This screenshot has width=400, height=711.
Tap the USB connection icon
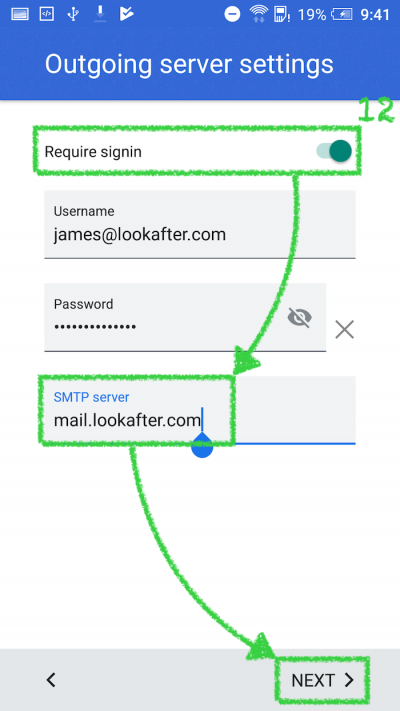tap(73, 15)
